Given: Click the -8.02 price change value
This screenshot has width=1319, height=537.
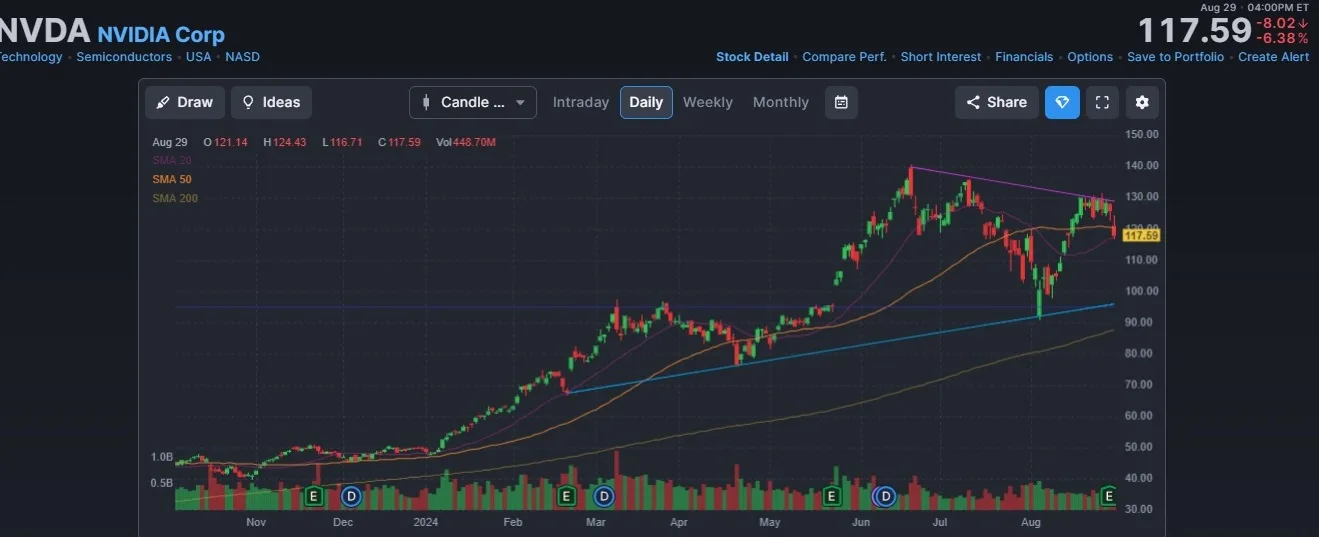Looking at the screenshot, I should [x=1282, y=22].
